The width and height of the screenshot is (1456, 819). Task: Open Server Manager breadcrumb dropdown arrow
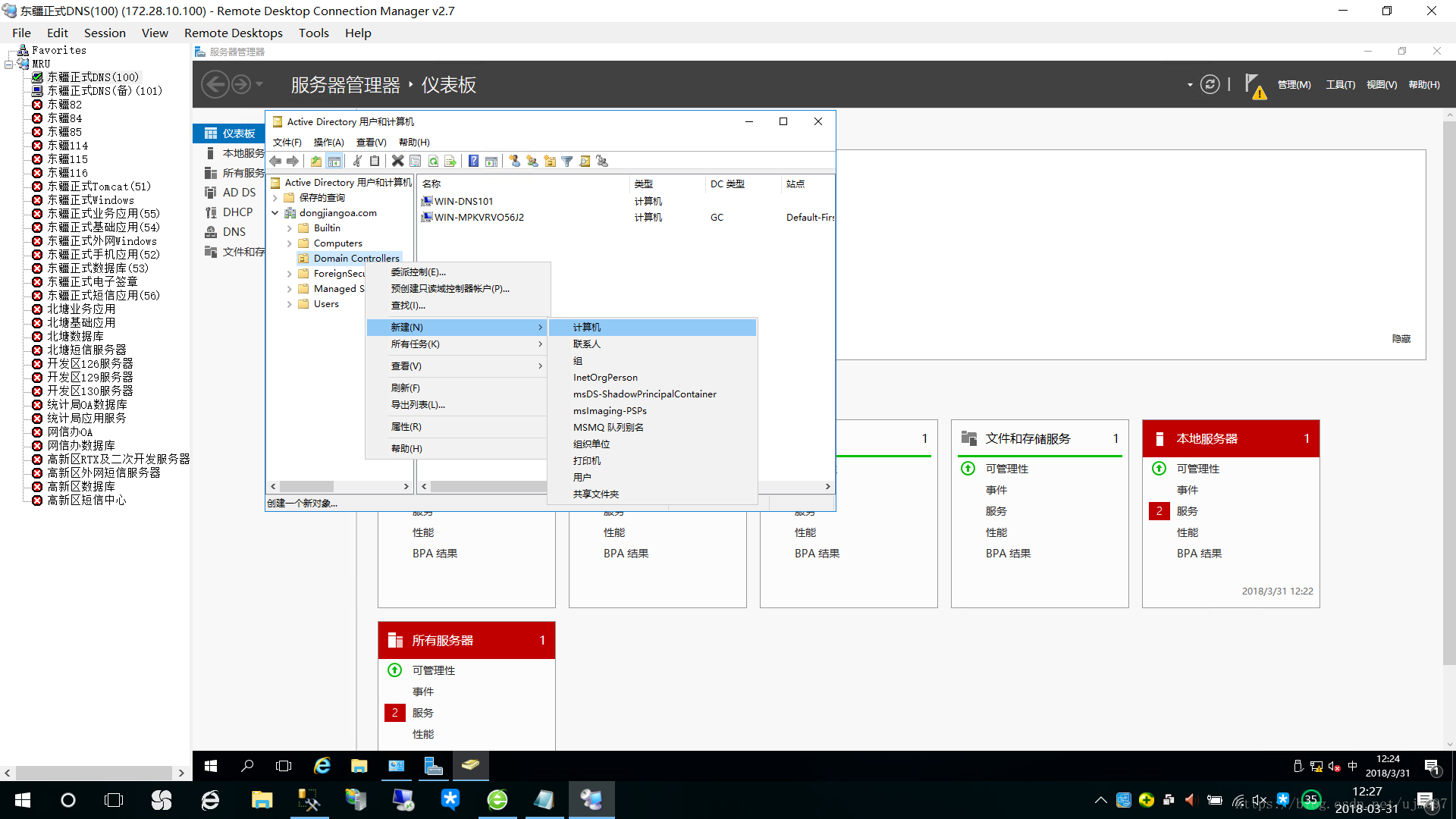coord(1190,85)
